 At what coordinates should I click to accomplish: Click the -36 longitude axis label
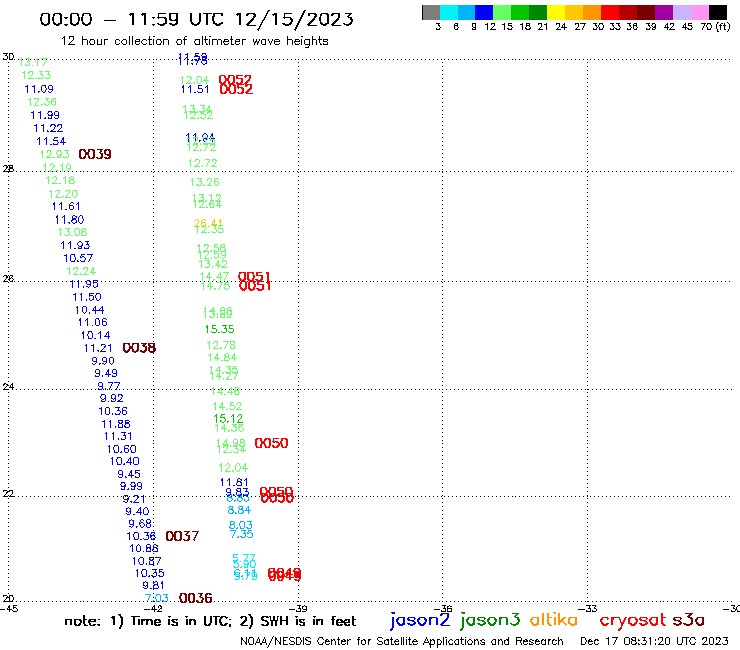tap(444, 609)
